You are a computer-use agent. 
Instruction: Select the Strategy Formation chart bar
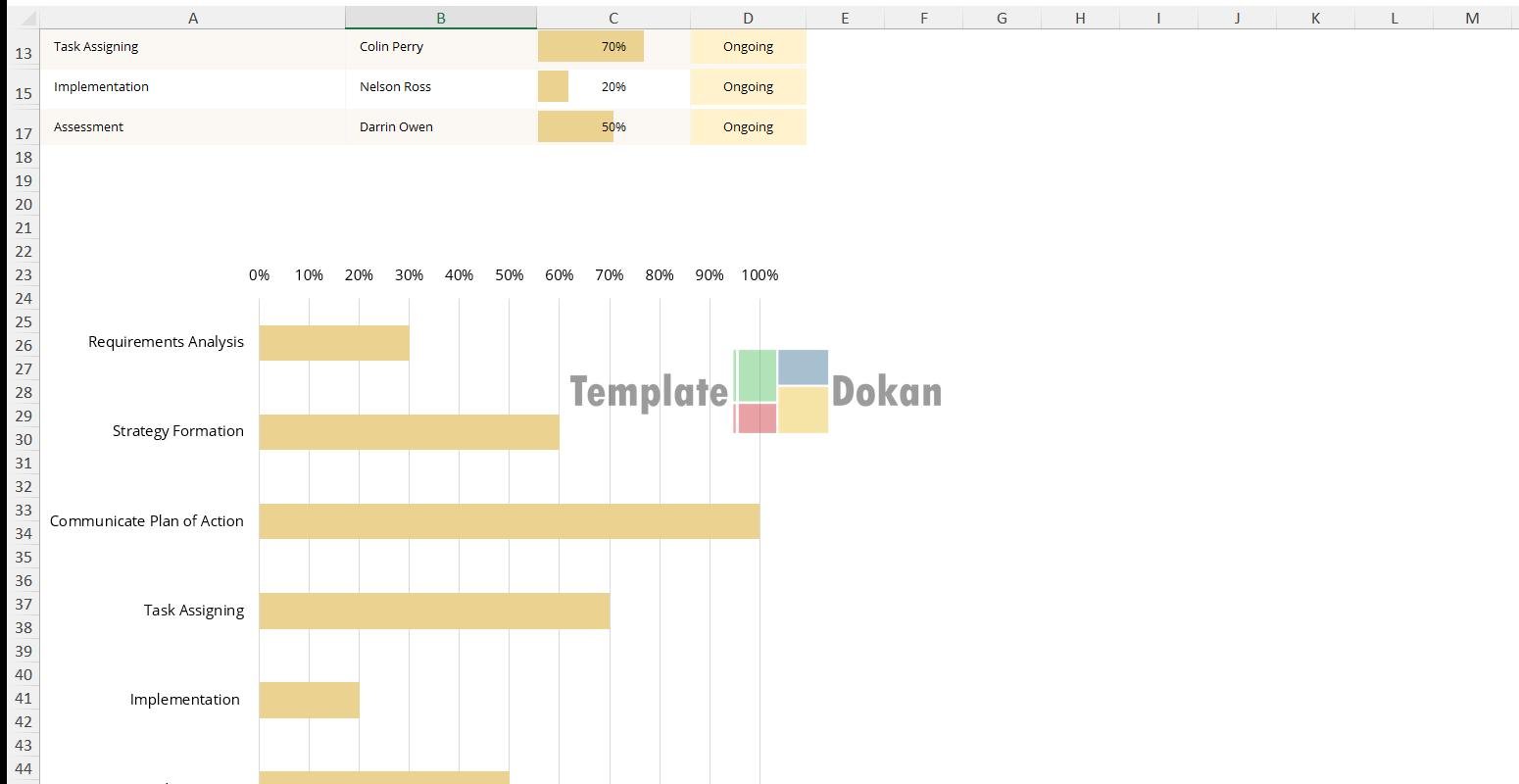[409, 432]
